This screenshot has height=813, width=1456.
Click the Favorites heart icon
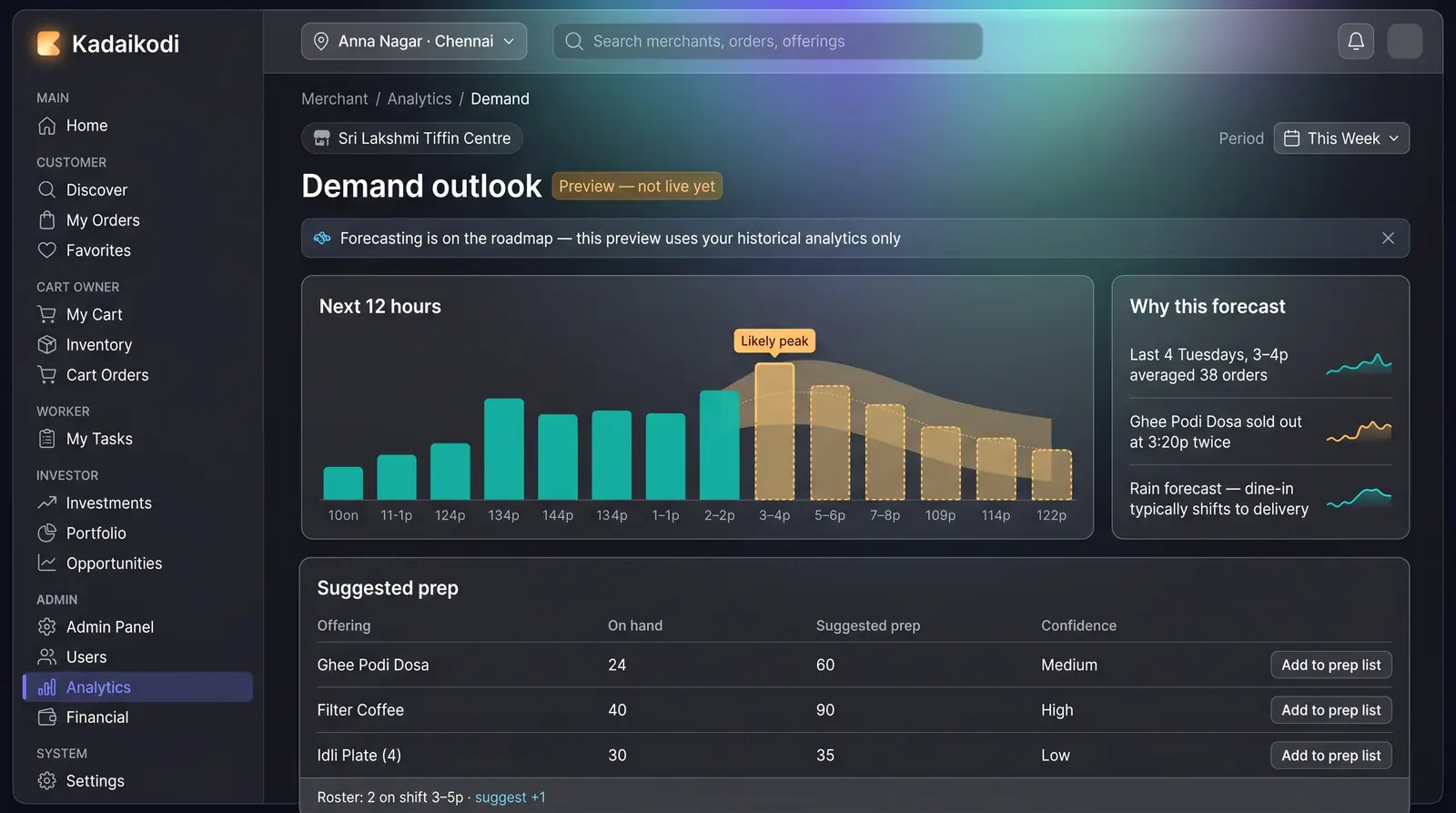[x=47, y=250]
